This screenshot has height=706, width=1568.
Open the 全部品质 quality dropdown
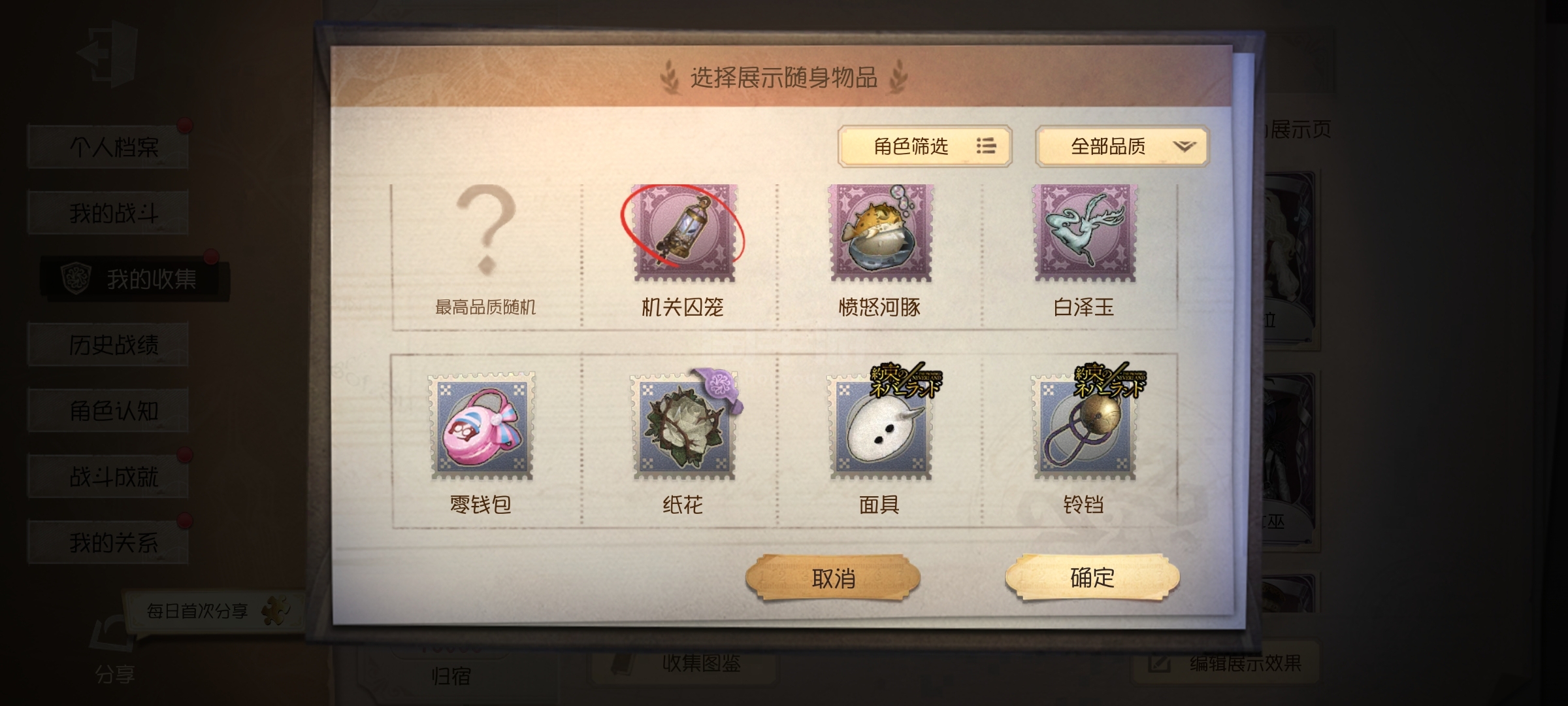pos(1122,146)
